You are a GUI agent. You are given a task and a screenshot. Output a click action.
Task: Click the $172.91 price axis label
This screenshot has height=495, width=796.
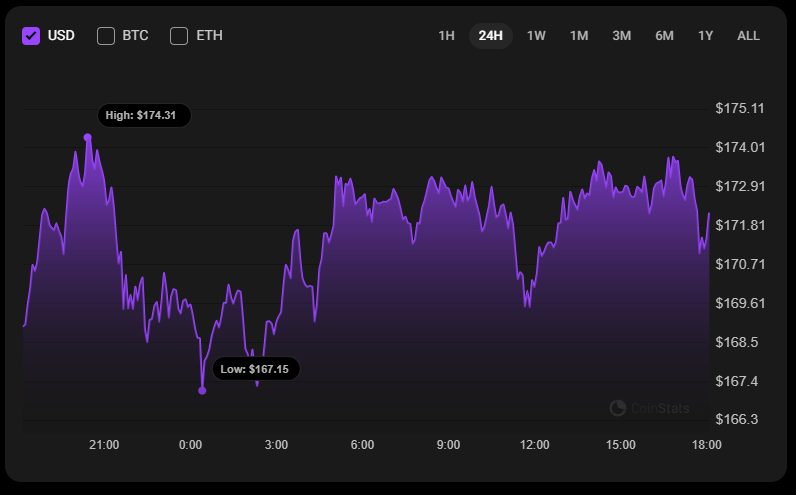740,186
